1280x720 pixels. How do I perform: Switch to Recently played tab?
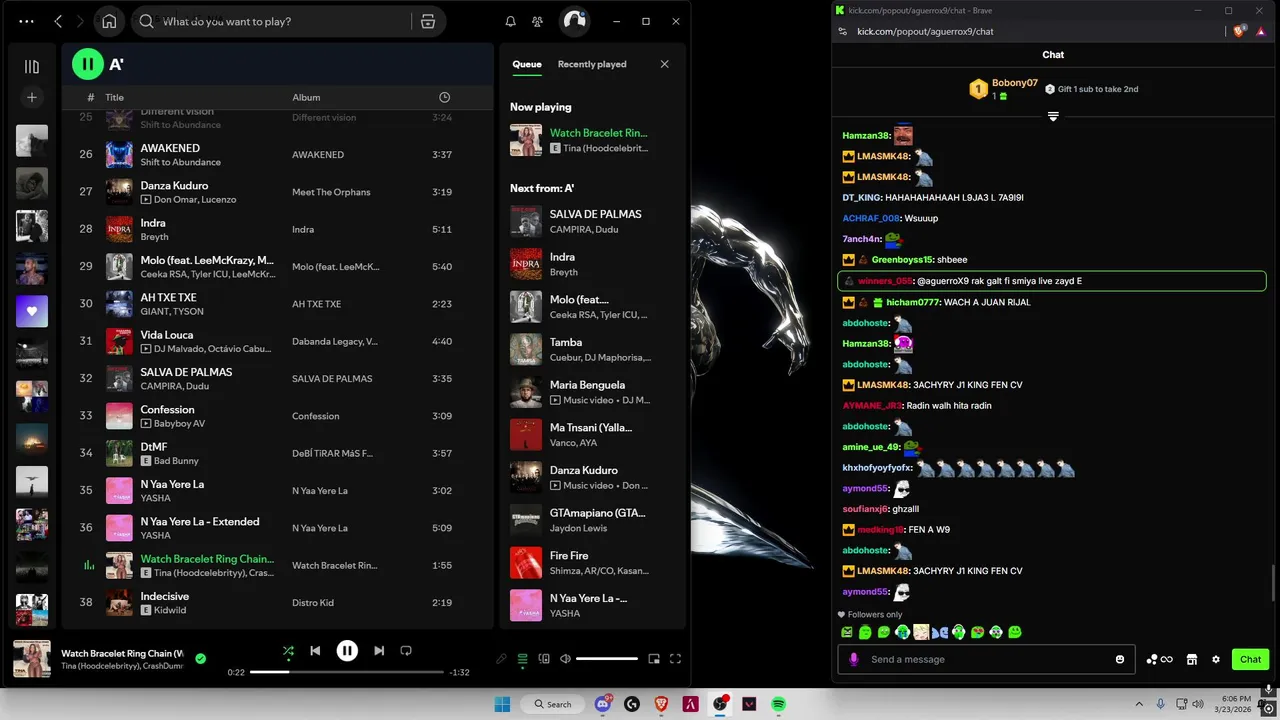click(x=592, y=64)
